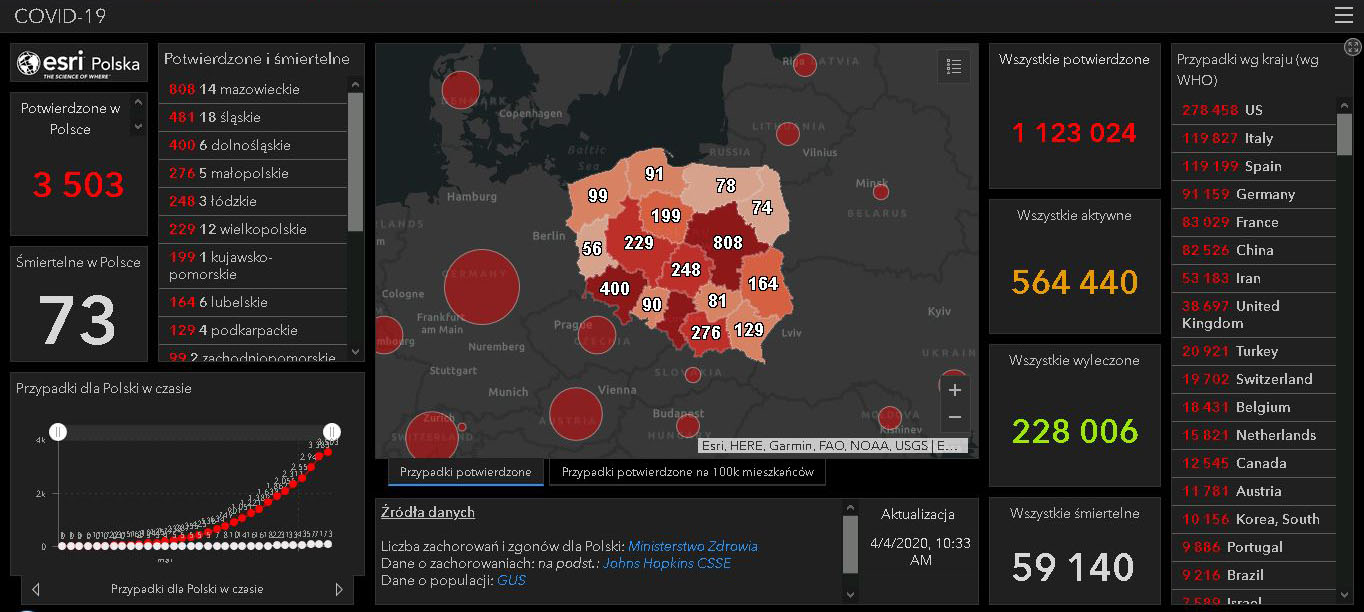This screenshot has width=1364, height=612.
Task: Switch to cases per 100k mieszkańców tab
Action: click(x=687, y=472)
